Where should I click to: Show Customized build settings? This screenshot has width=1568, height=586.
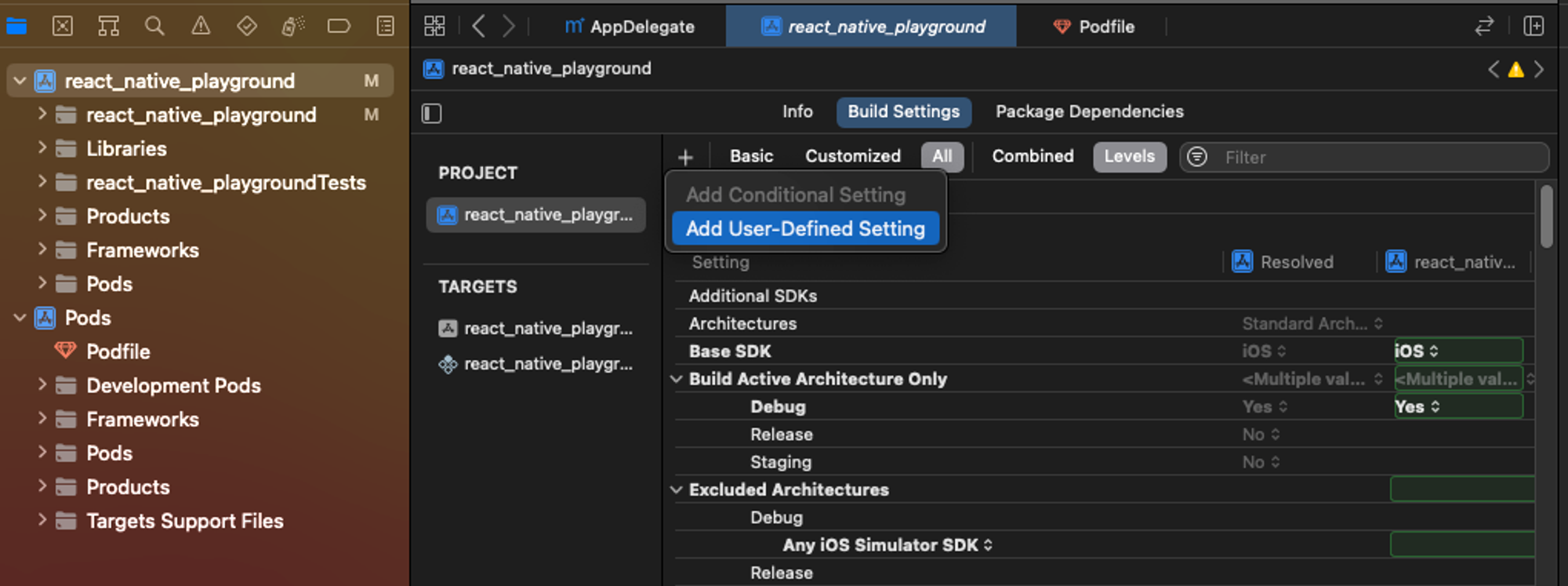pyautogui.click(x=853, y=157)
